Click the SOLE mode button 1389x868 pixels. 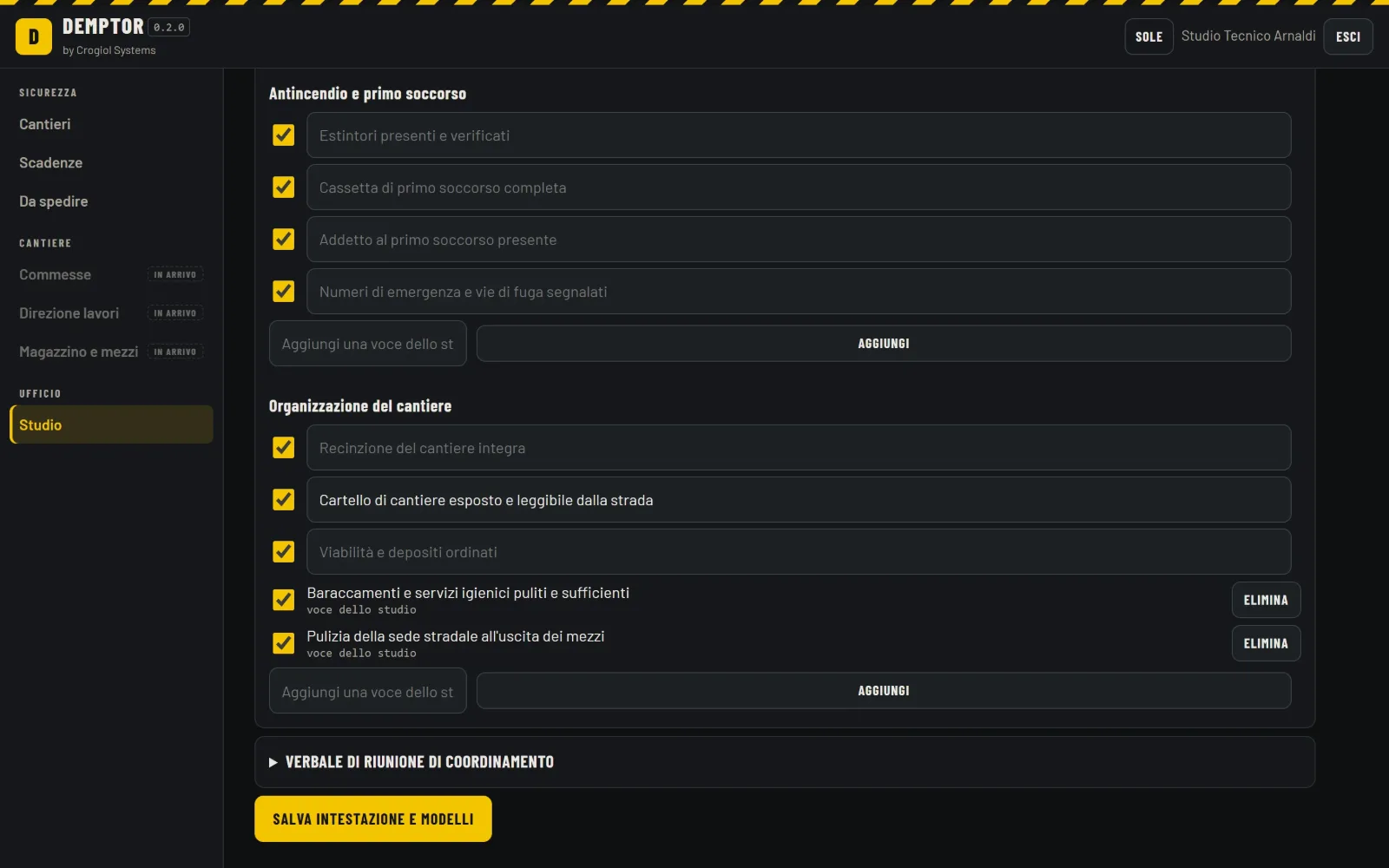pos(1149,36)
